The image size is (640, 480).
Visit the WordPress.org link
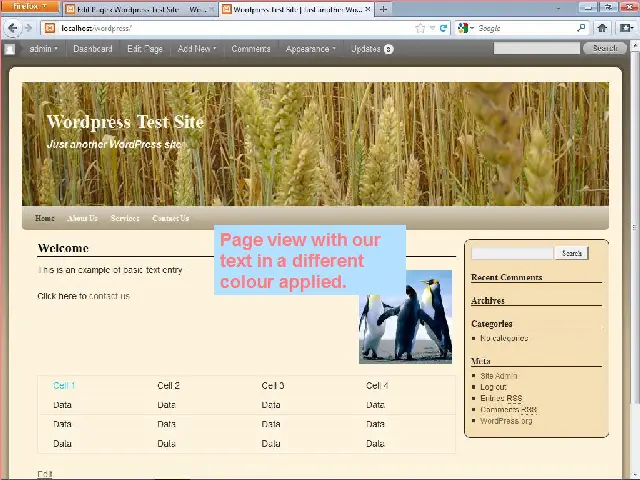(x=506, y=421)
